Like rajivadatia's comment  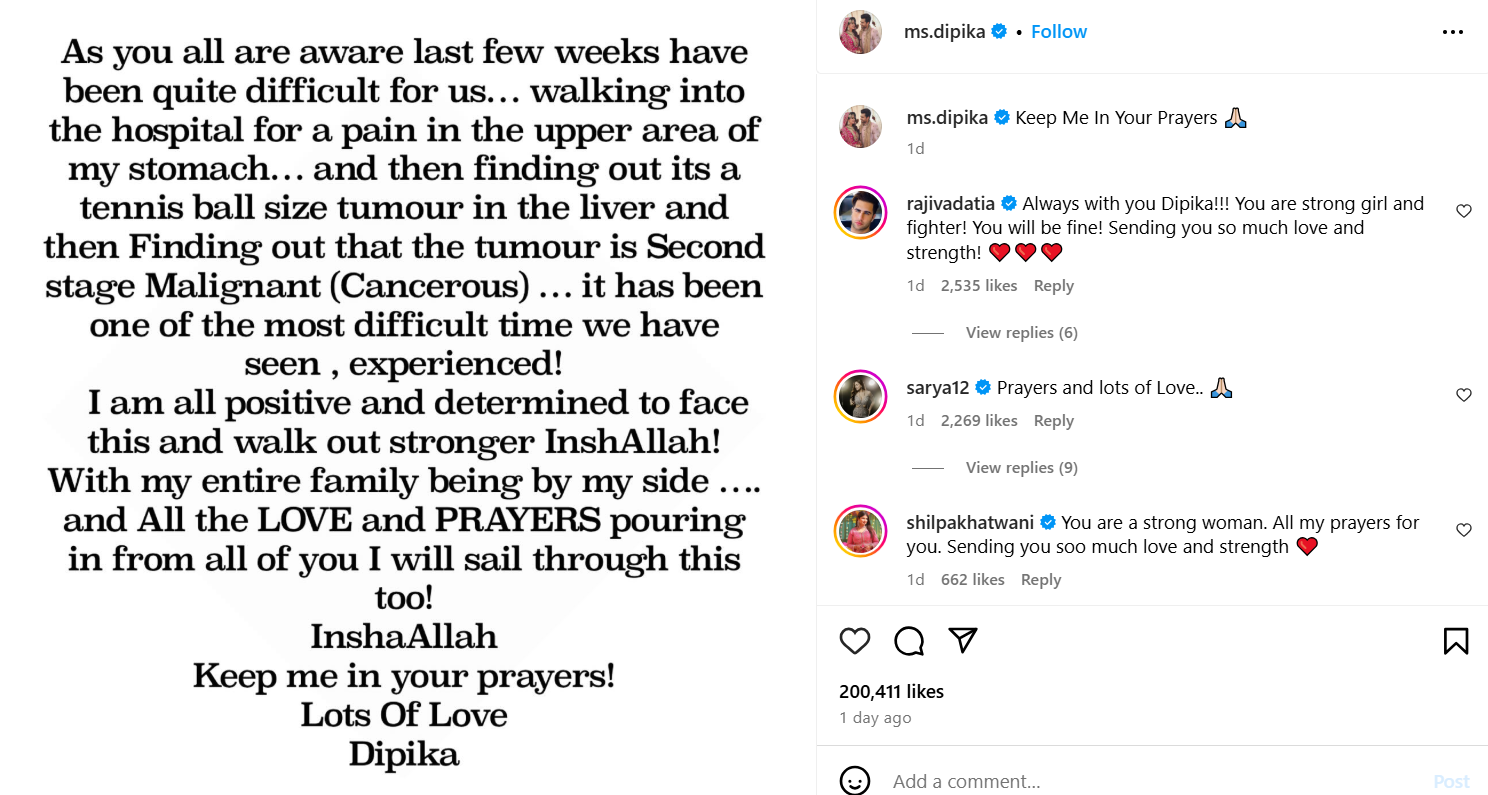[x=1464, y=211]
